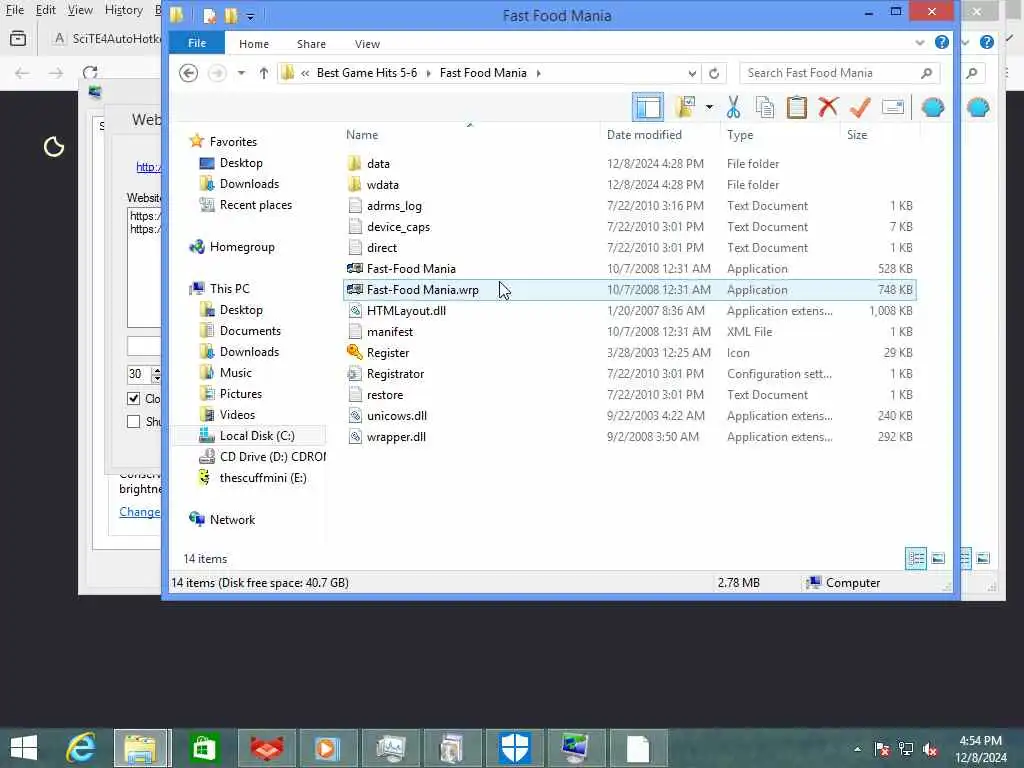Open Homegroup in navigation pane
This screenshot has width=1024, height=768.
(242, 247)
